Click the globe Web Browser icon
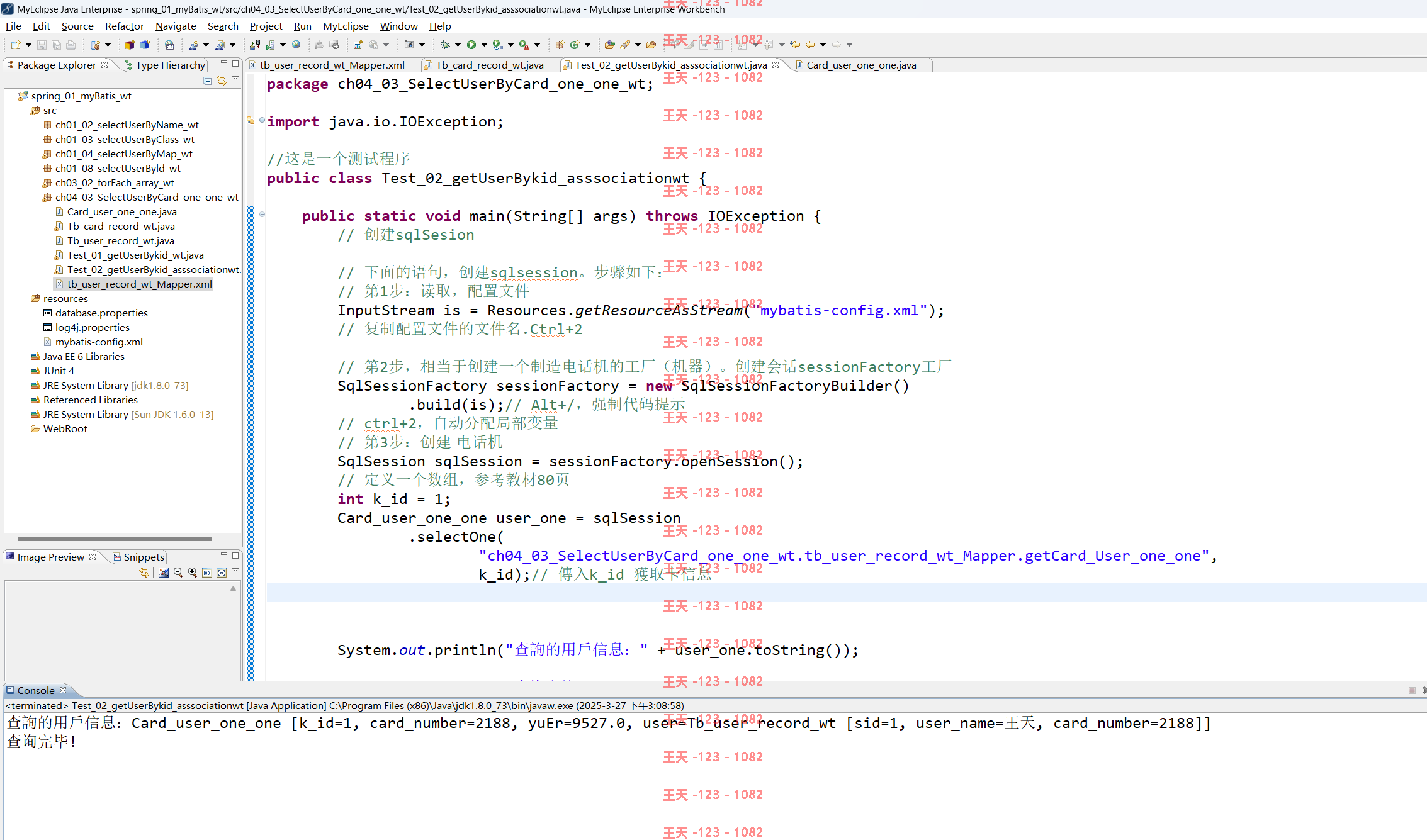Screen dimensions: 1427x840 tap(296, 45)
